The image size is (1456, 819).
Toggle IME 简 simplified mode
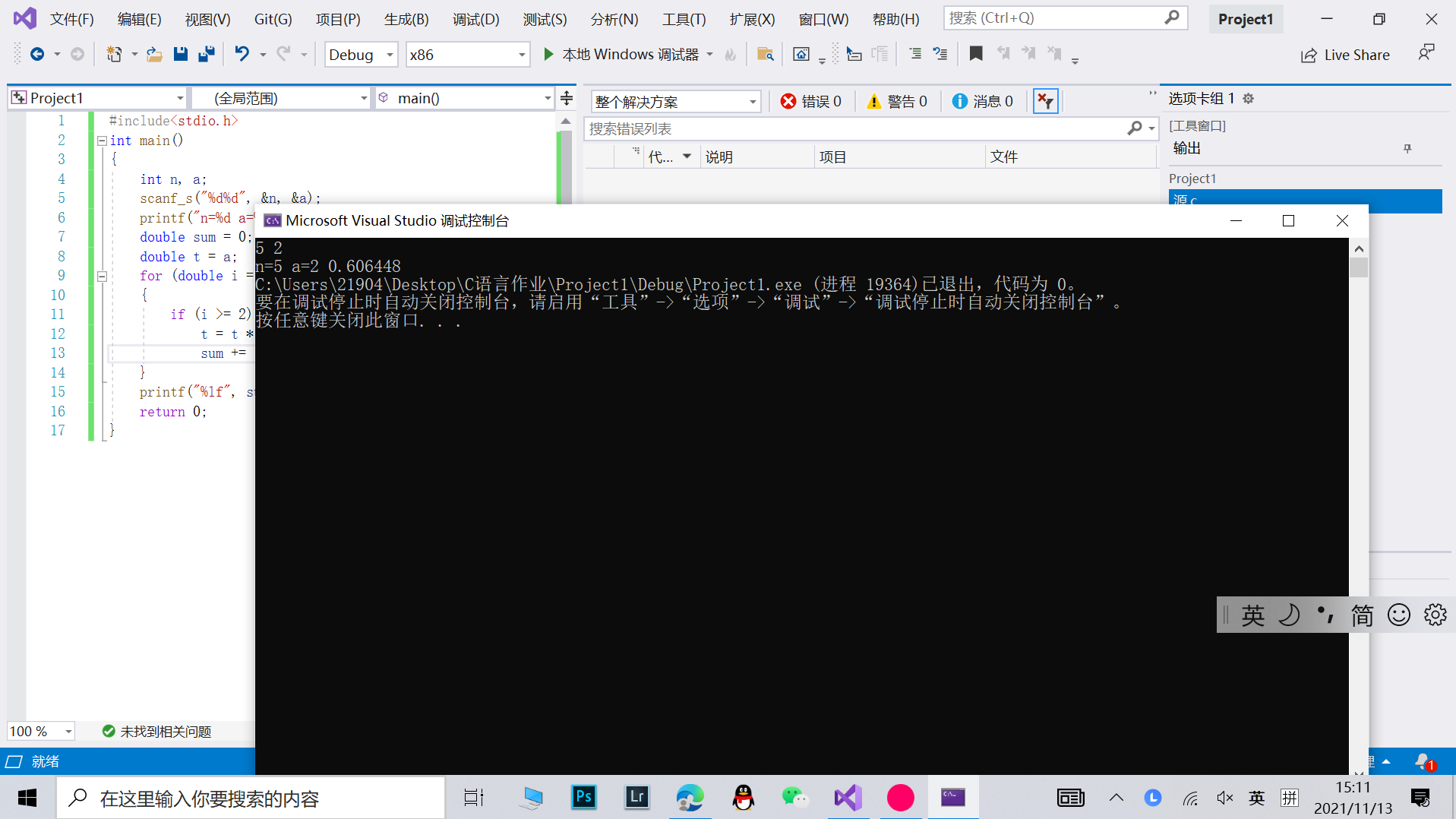tap(1362, 614)
